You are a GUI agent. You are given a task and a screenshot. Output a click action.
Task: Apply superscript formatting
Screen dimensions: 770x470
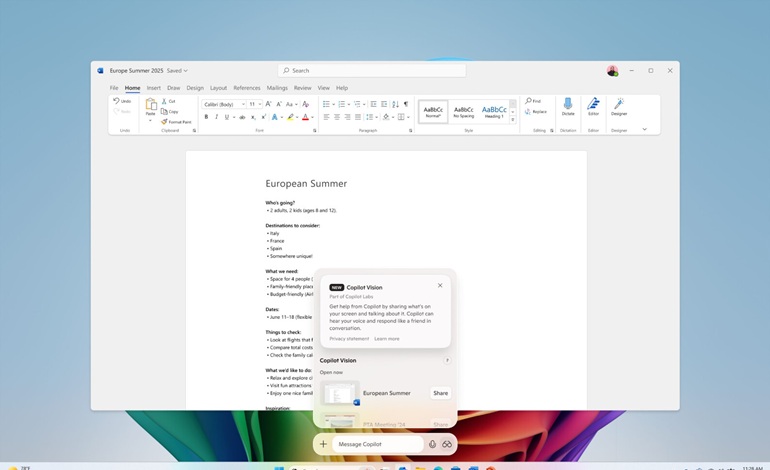[x=263, y=117]
